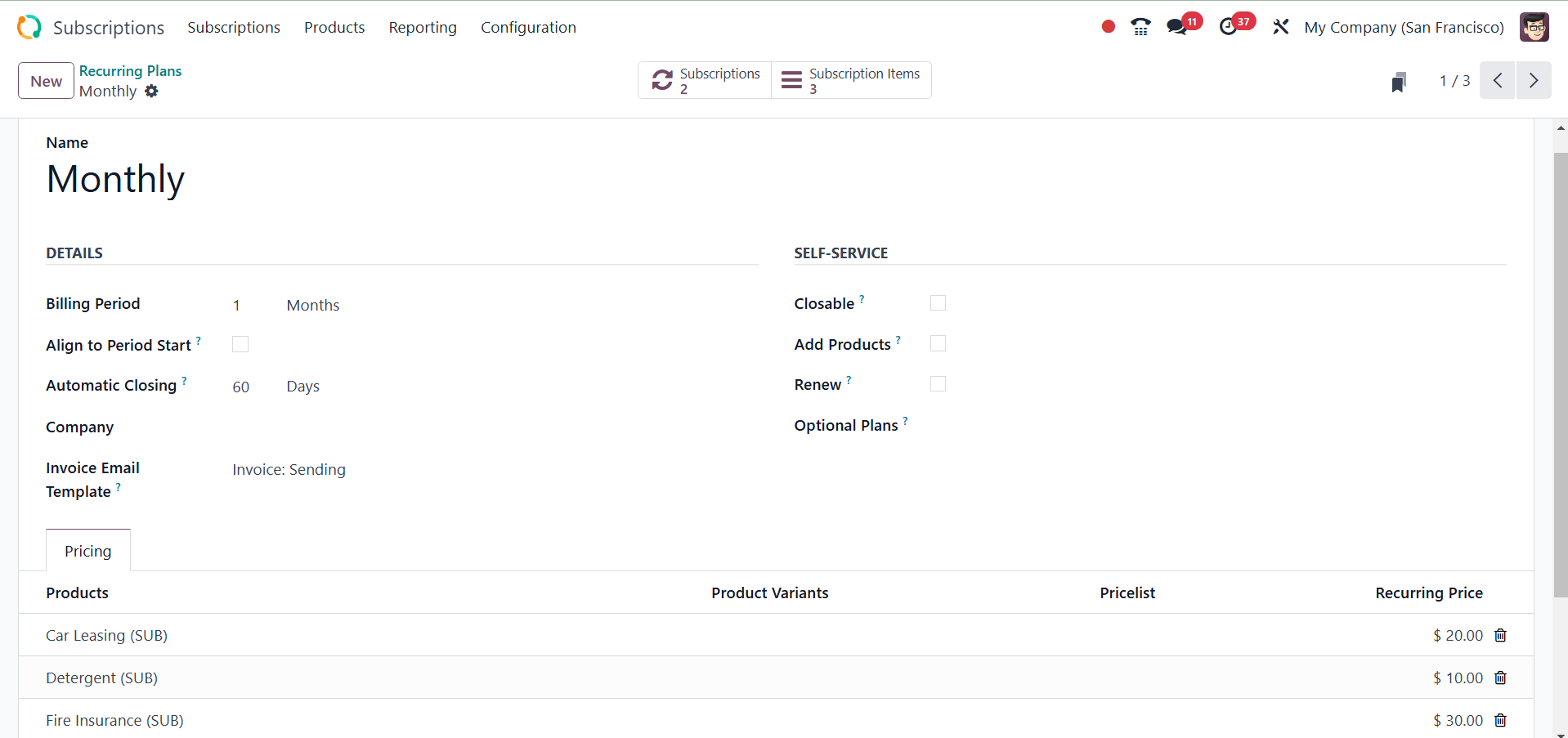
Task: Open the Subscriptions 2 stat button
Action: click(x=705, y=80)
